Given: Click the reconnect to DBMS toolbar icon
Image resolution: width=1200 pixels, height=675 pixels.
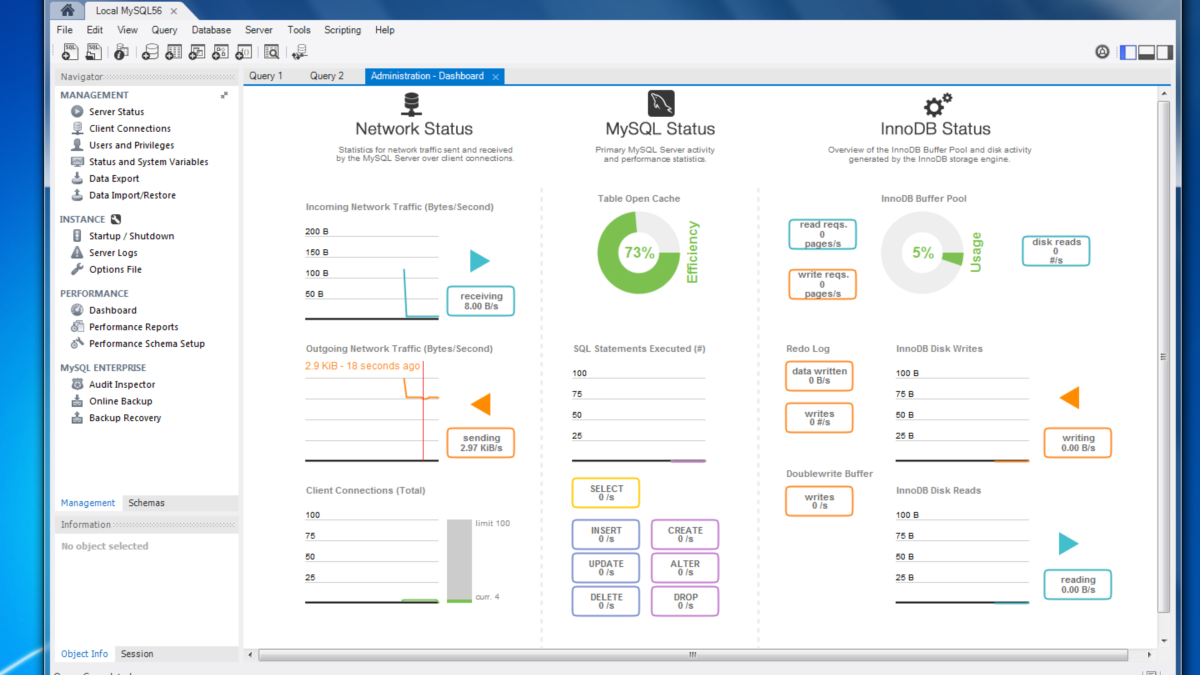Looking at the screenshot, I should 299,52.
